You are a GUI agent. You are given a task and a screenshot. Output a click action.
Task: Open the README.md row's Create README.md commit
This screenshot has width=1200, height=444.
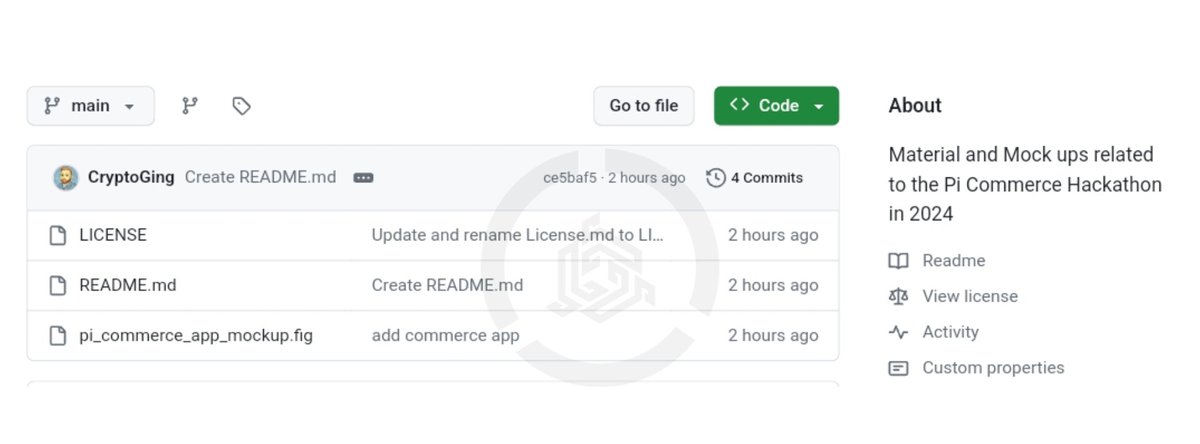[447, 285]
